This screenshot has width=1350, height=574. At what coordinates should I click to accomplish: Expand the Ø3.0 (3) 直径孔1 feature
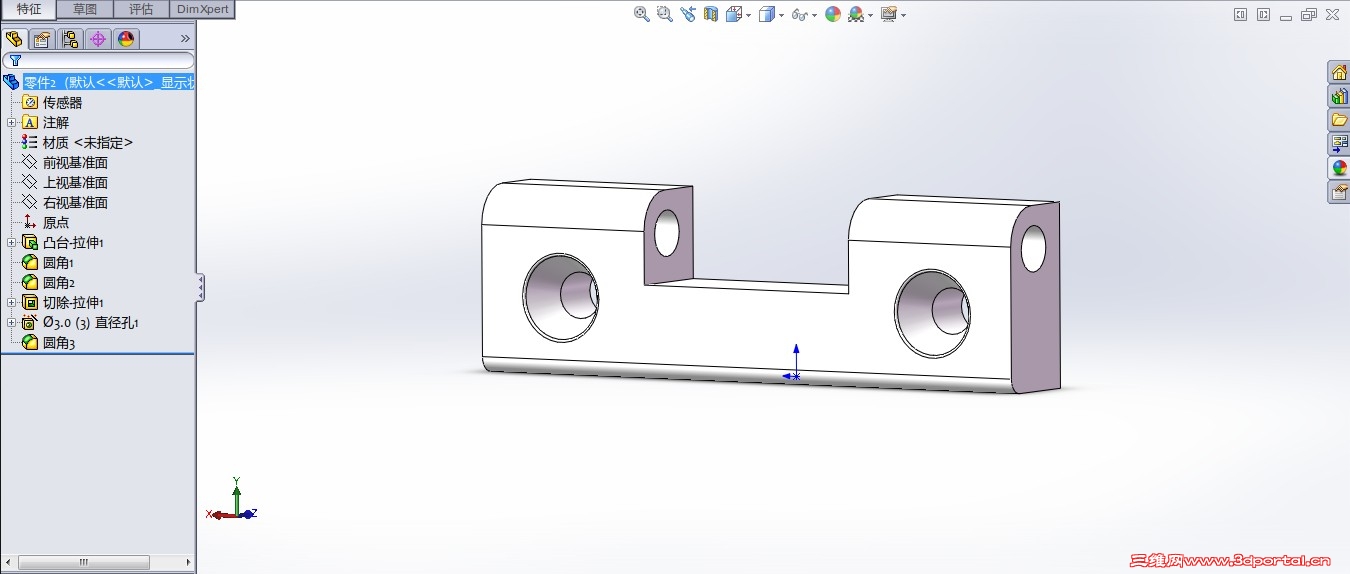coord(11,322)
